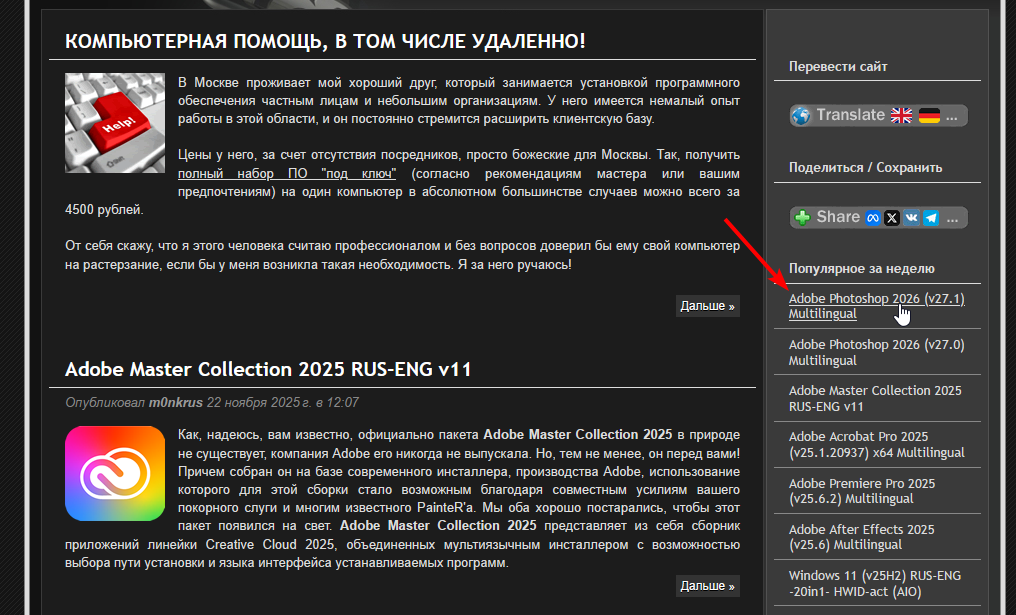Open more languages ellipsis in Translate widget
1016x615 pixels.
pyautogui.click(x=952, y=117)
